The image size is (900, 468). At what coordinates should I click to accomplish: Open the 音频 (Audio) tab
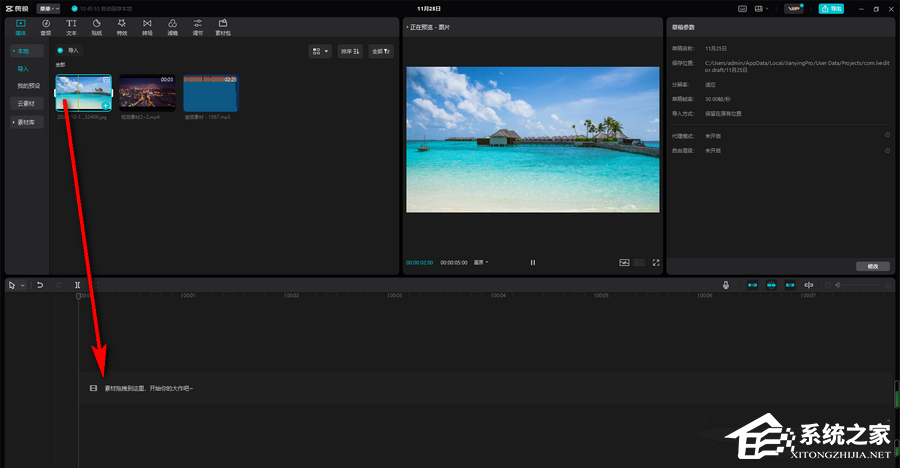point(46,26)
